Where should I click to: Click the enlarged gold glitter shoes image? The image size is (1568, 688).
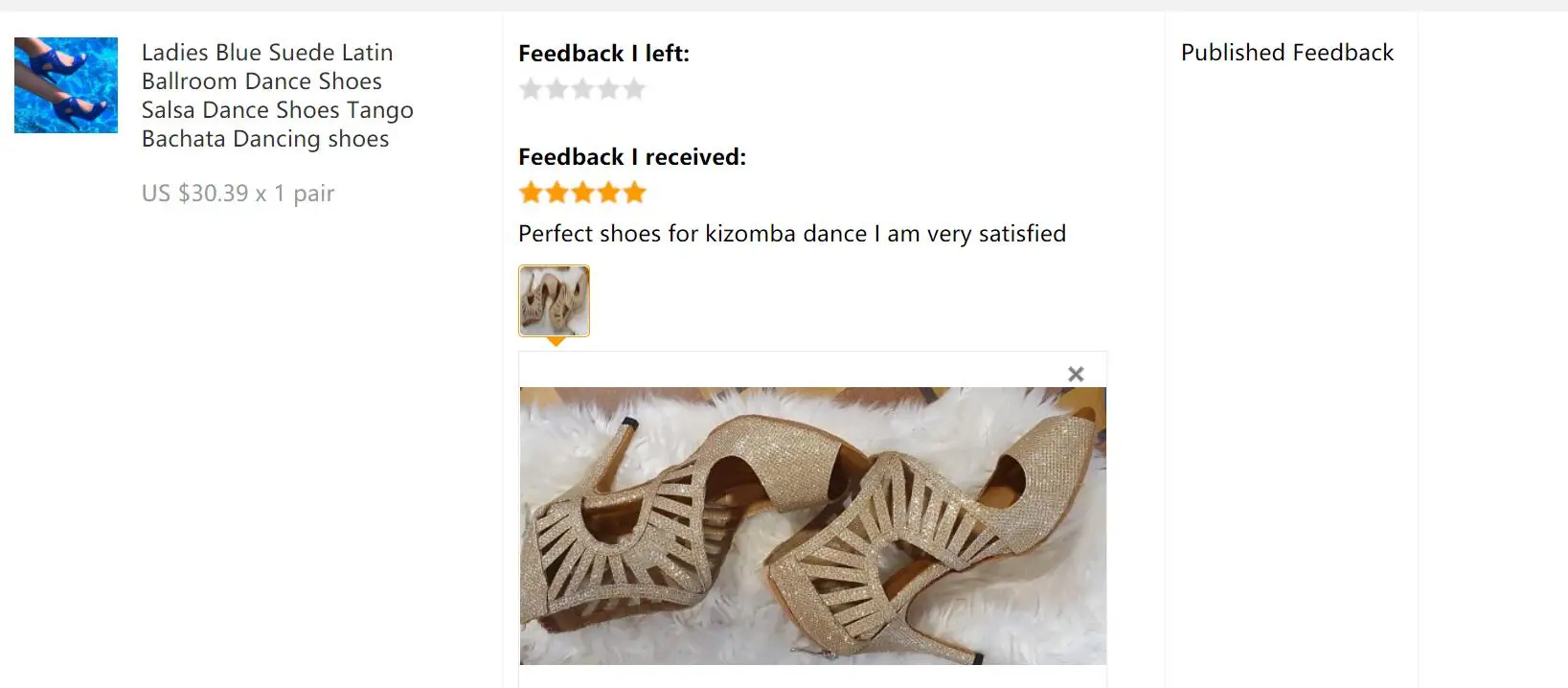(x=812, y=525)
